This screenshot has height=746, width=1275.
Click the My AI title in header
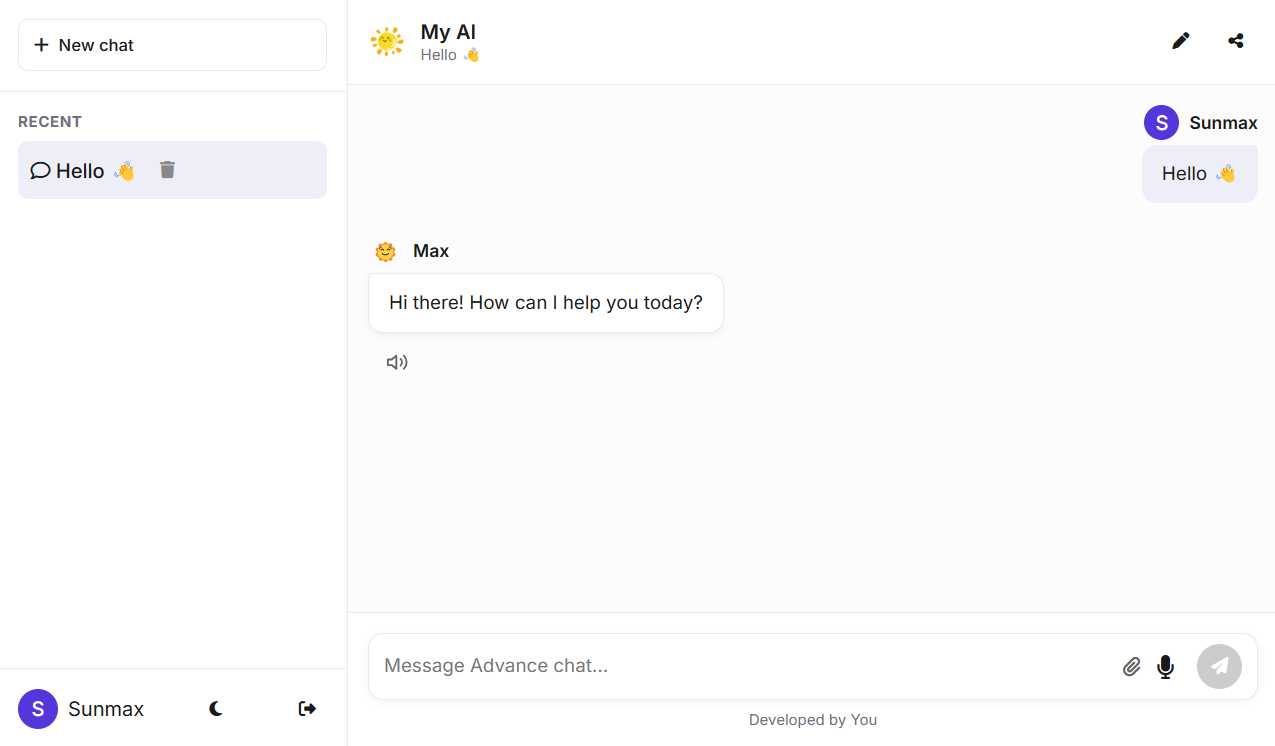(x=448, y=32)
